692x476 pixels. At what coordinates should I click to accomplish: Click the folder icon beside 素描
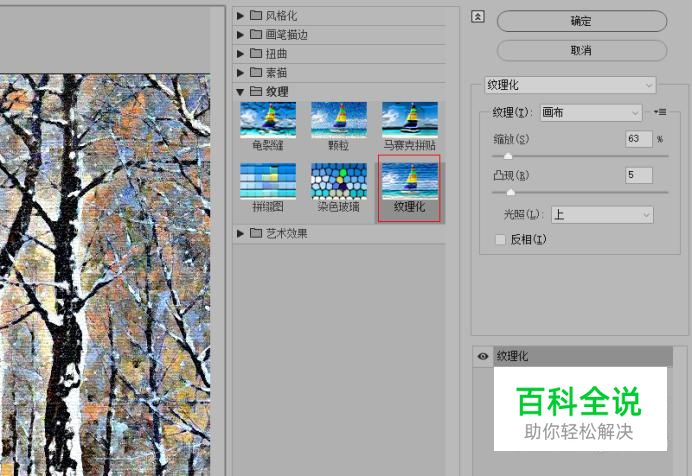tap(256, 72)
